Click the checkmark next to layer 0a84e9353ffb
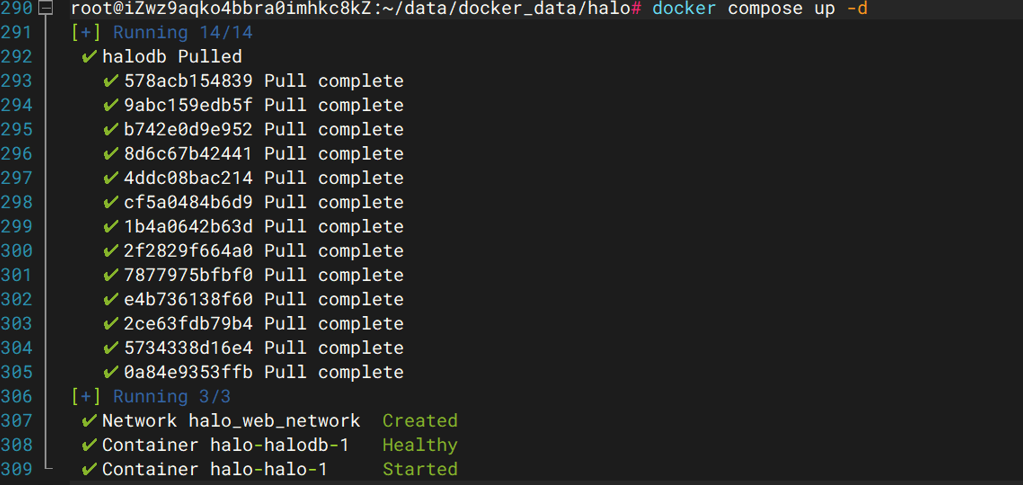1023x485 pixels. click(x=111, y=372)
